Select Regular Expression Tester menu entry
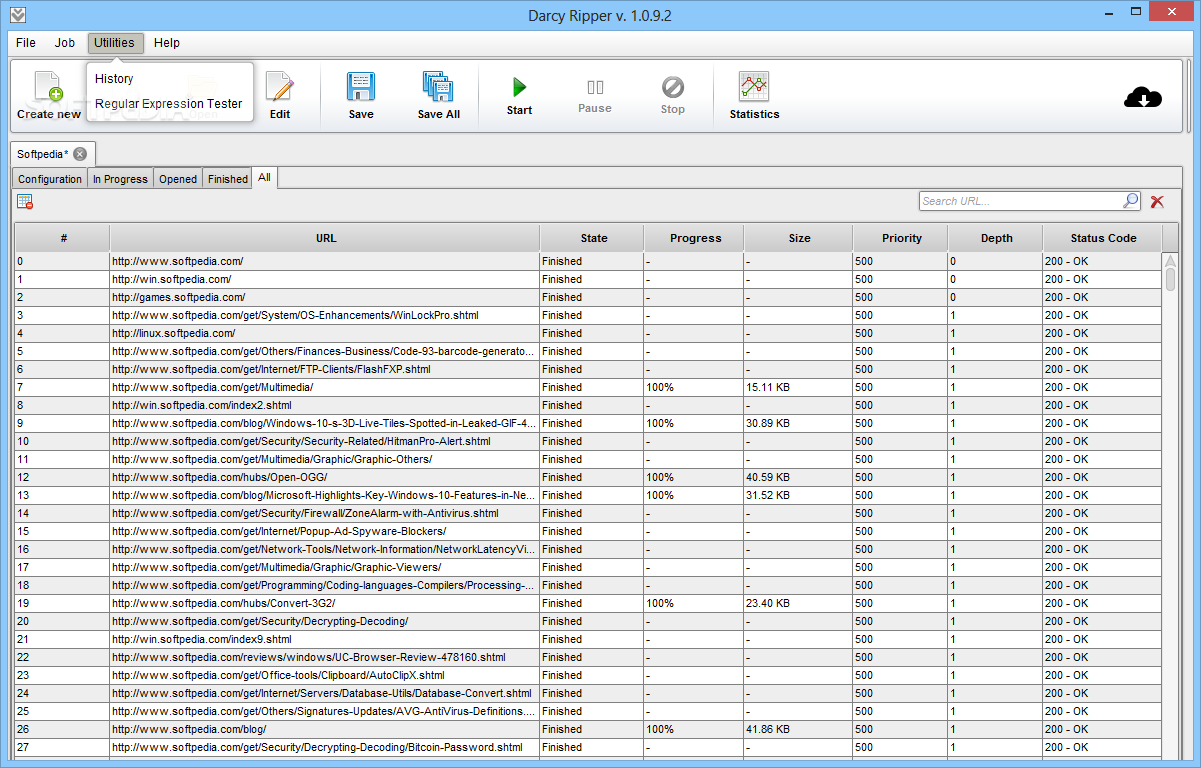The height and width of the screenshot is (768, 1201). tap(169, 104)
